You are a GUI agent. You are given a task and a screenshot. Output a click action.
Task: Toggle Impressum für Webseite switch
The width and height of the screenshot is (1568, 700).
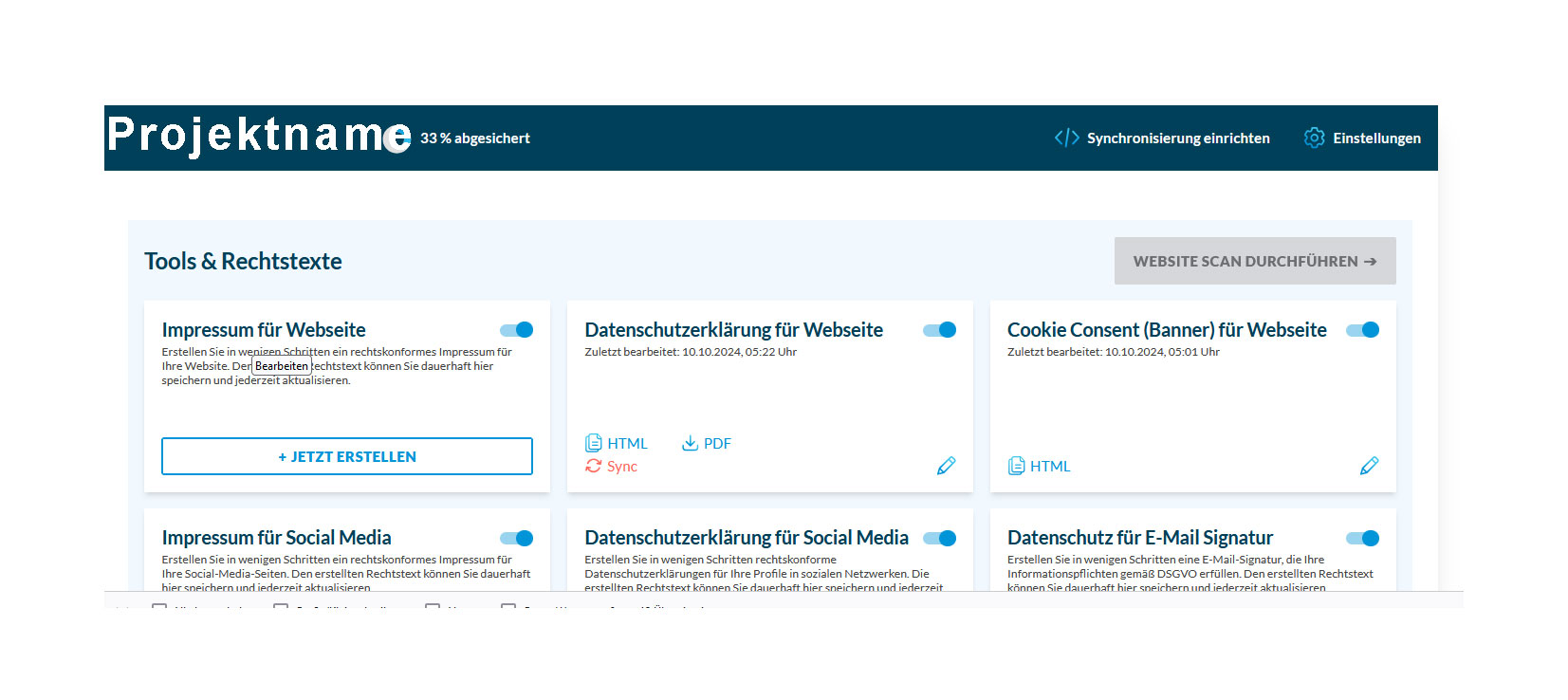[x=517, y=330]
